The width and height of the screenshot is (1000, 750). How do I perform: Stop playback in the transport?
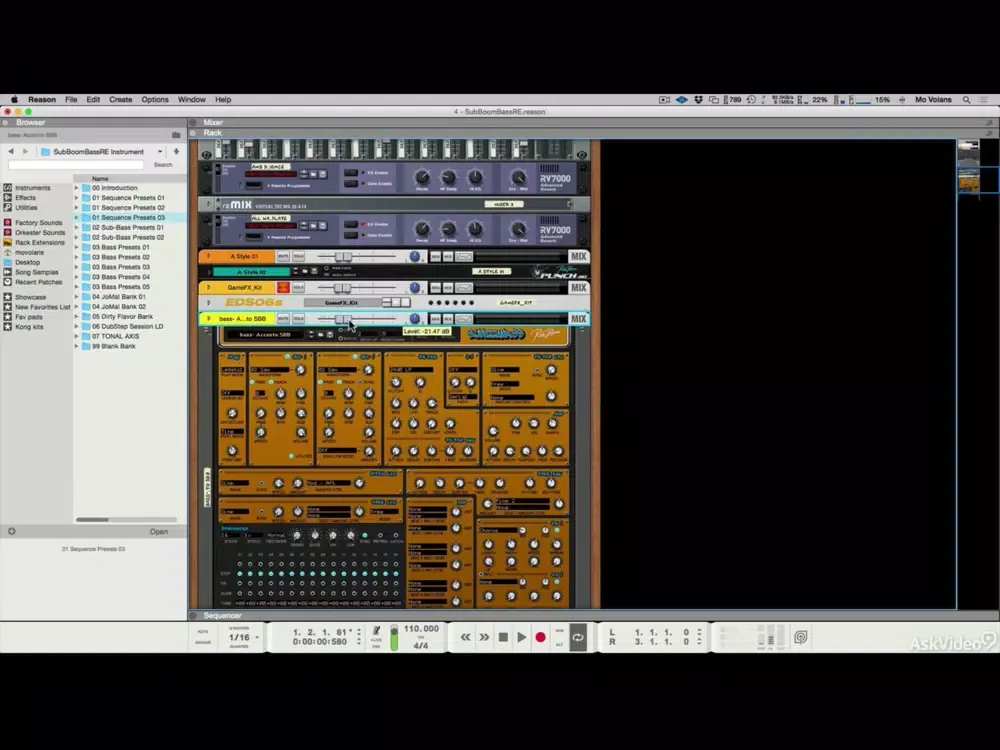503,637
